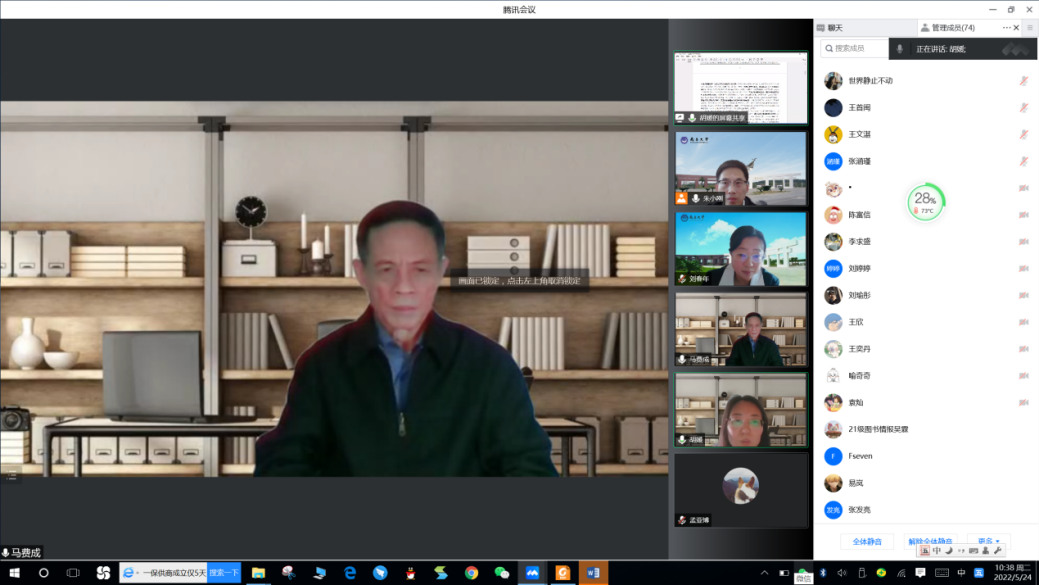Select member 21级图书情报吴霞 in the list
1039x585 pixels.
pos(926,429)
